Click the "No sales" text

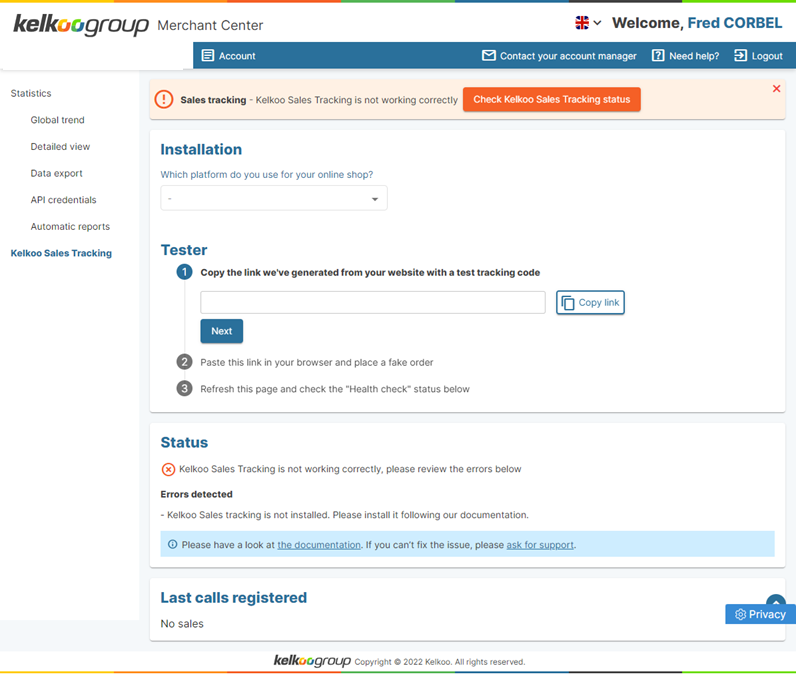tap(182, 624)
